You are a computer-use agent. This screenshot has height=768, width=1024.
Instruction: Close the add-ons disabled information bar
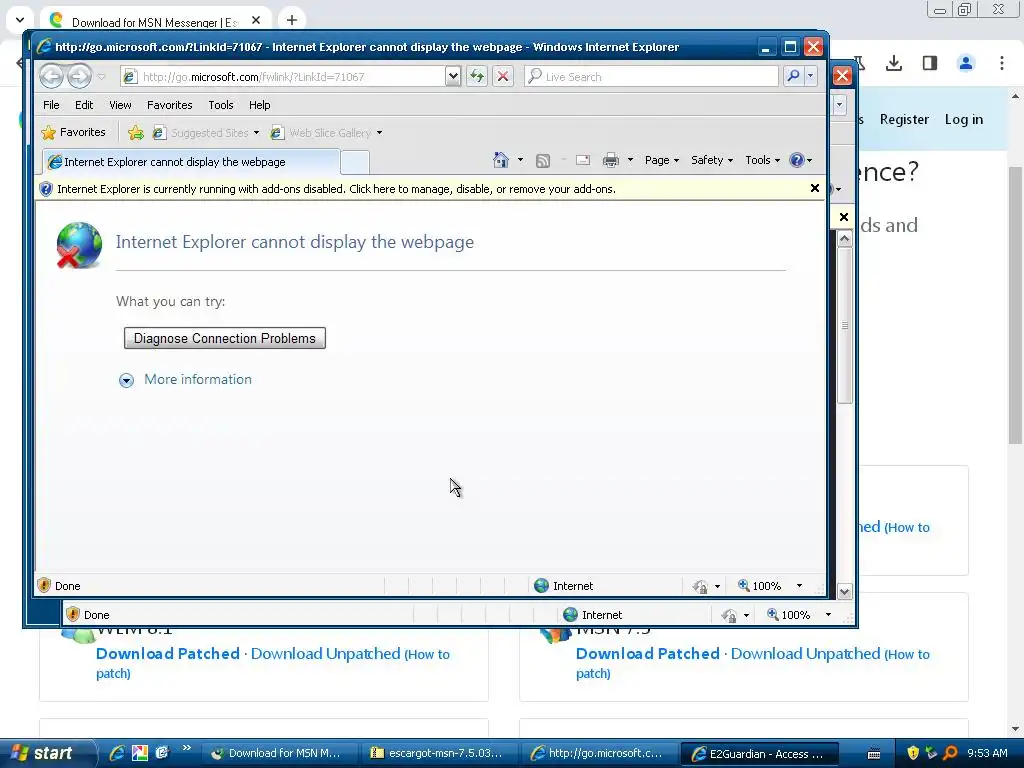tap(814, 188)
